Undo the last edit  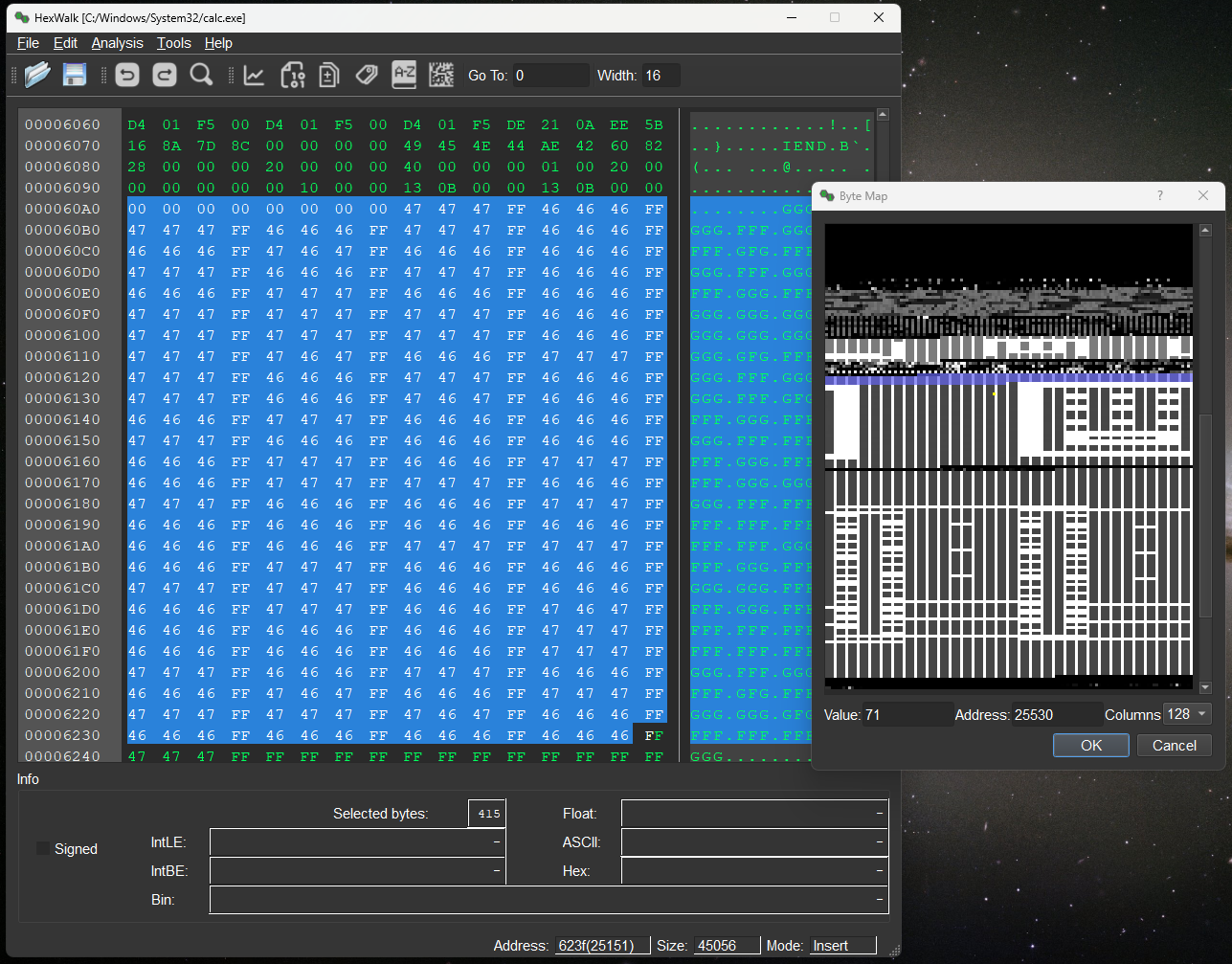[x=127, y=75]
